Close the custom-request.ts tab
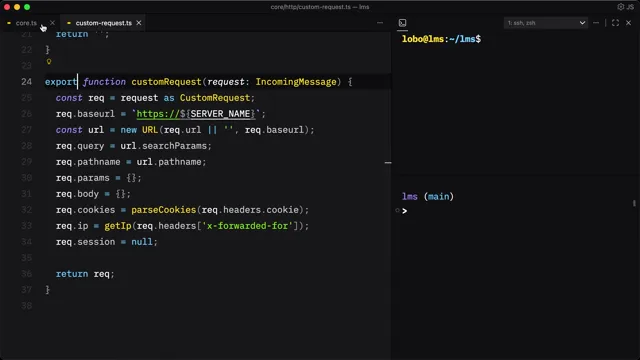Viewport: 640px width, 360px height. 139,23
